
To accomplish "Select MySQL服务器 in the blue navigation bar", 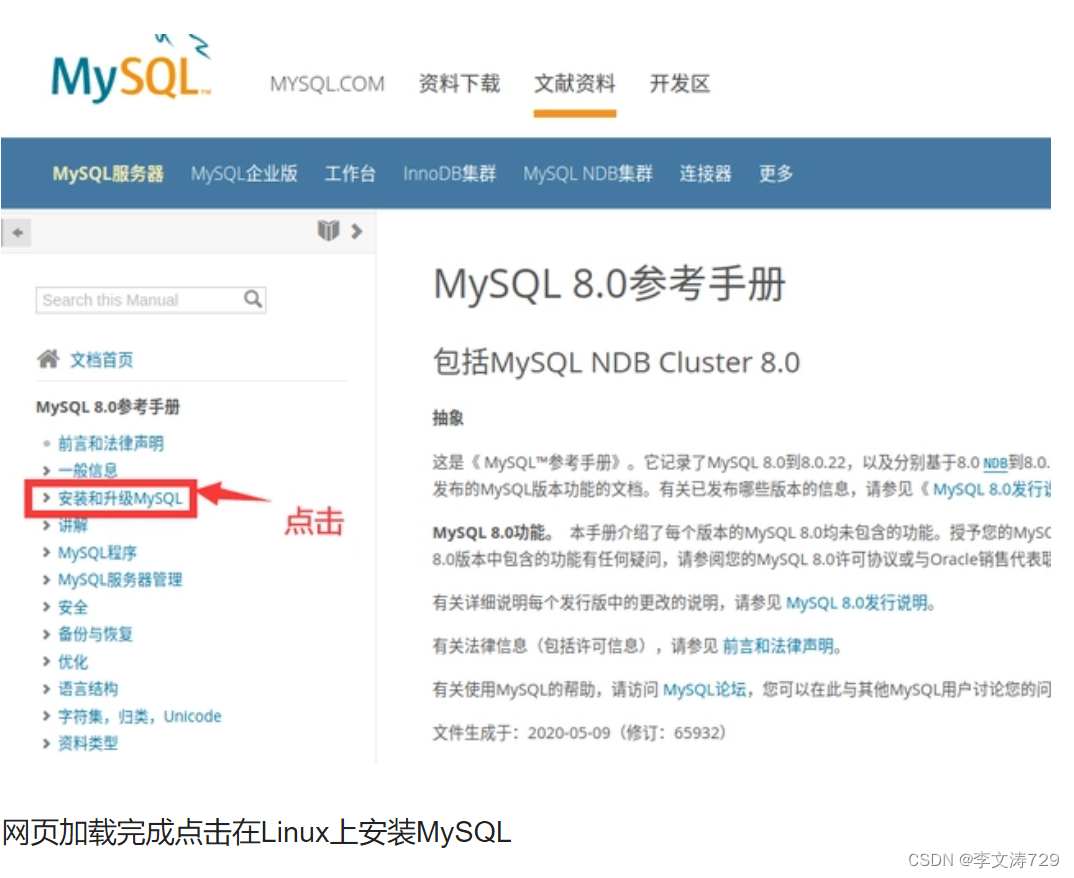I will (107, 172).
